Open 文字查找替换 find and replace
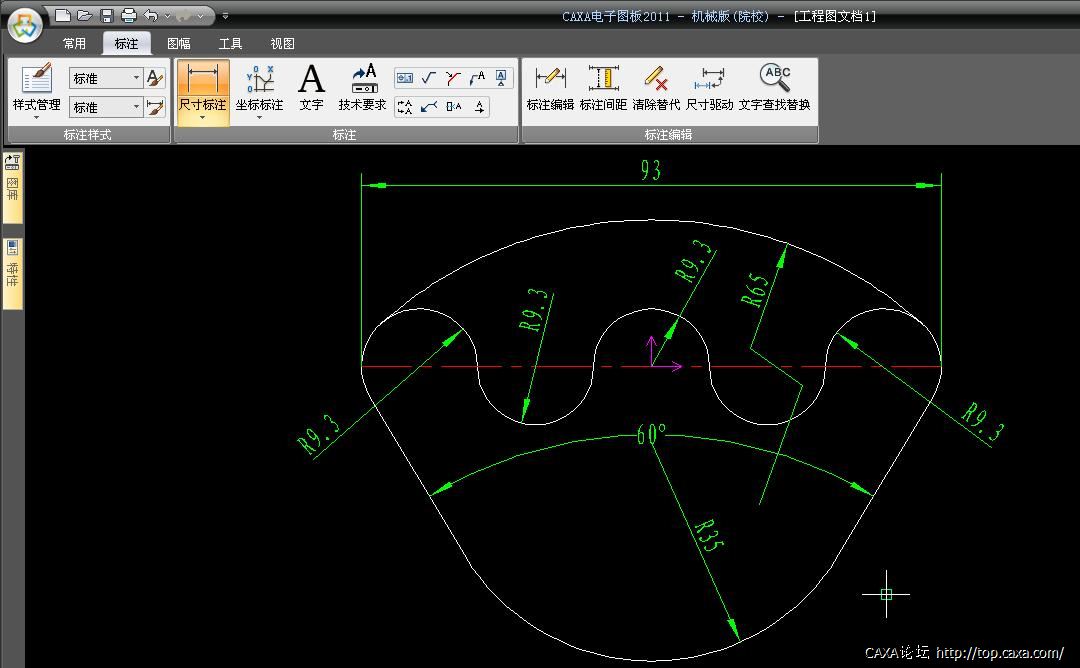Image resolution: width=1080 pixels, height=668 pixels. click(x=774, y=86)
